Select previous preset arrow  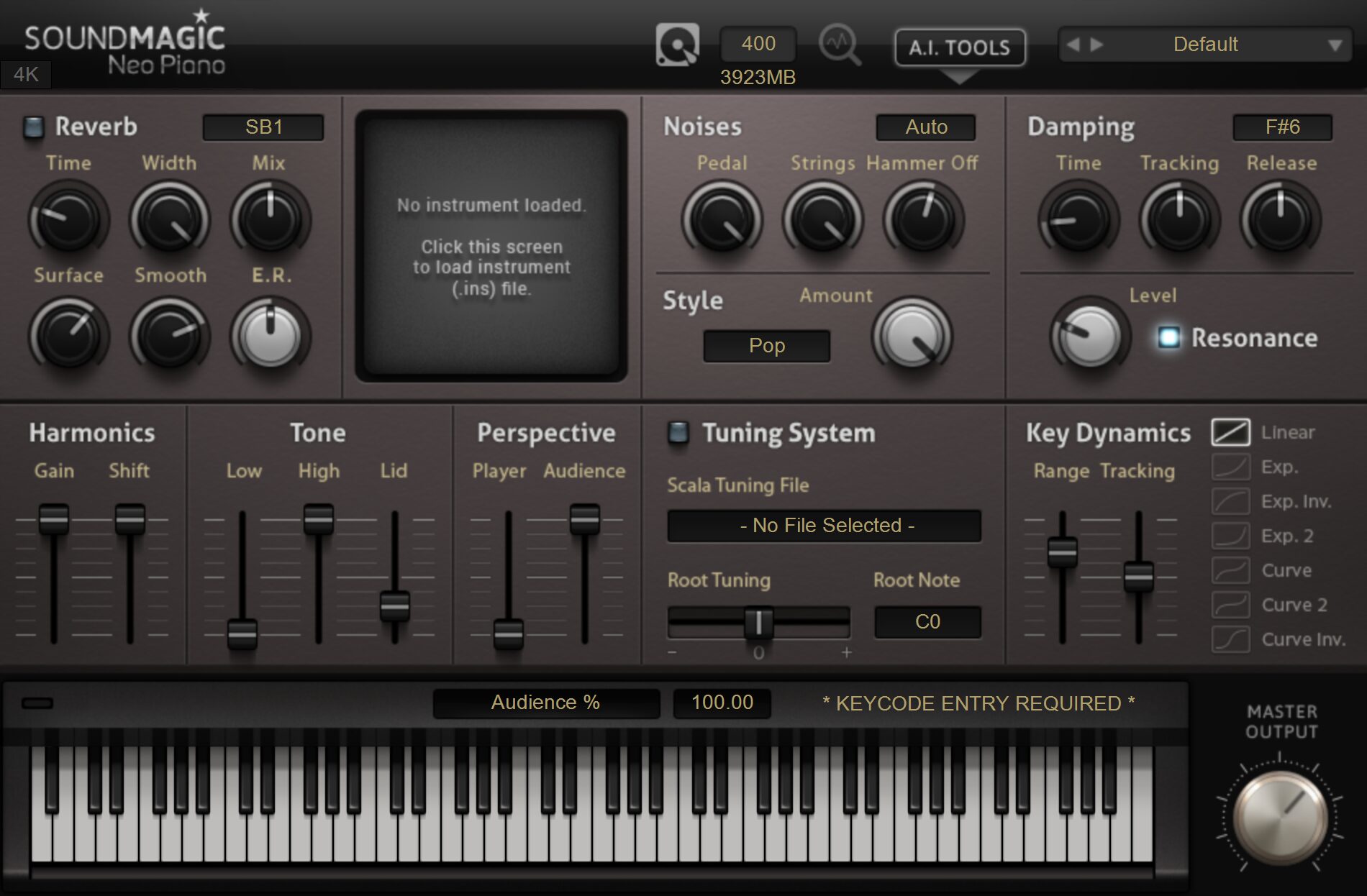(x=1073, y=45)
